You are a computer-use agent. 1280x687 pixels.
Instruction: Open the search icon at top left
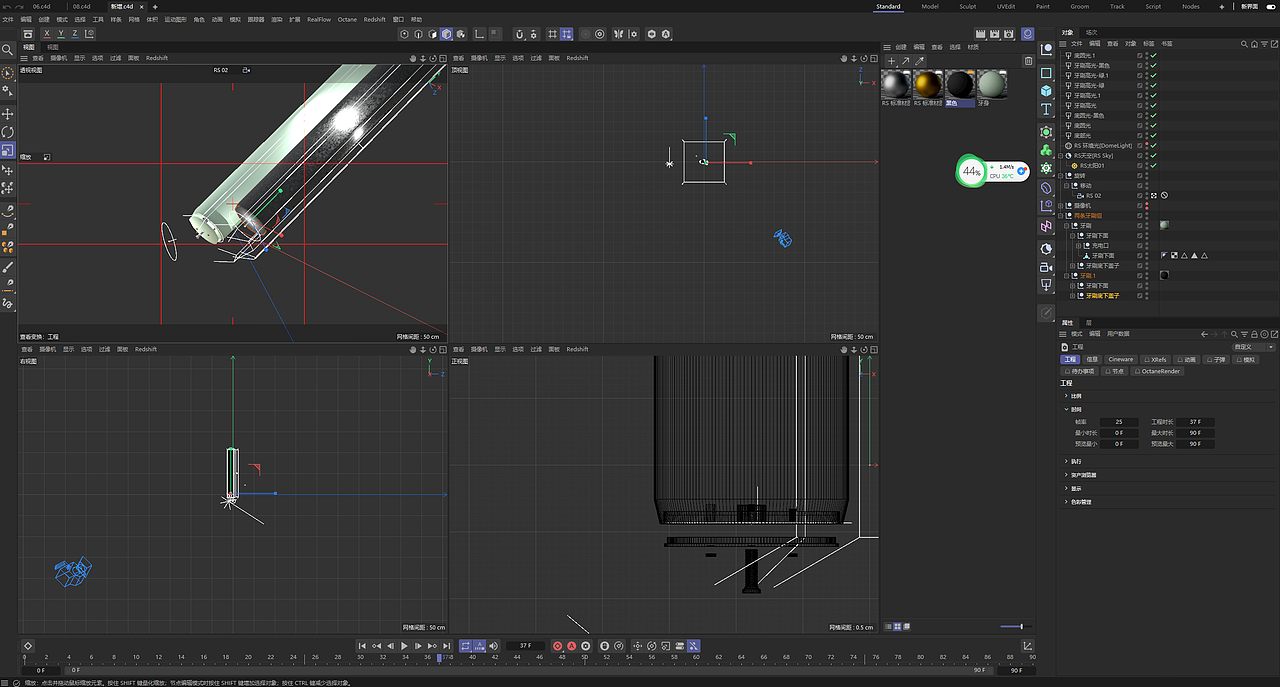pos(8,49)
